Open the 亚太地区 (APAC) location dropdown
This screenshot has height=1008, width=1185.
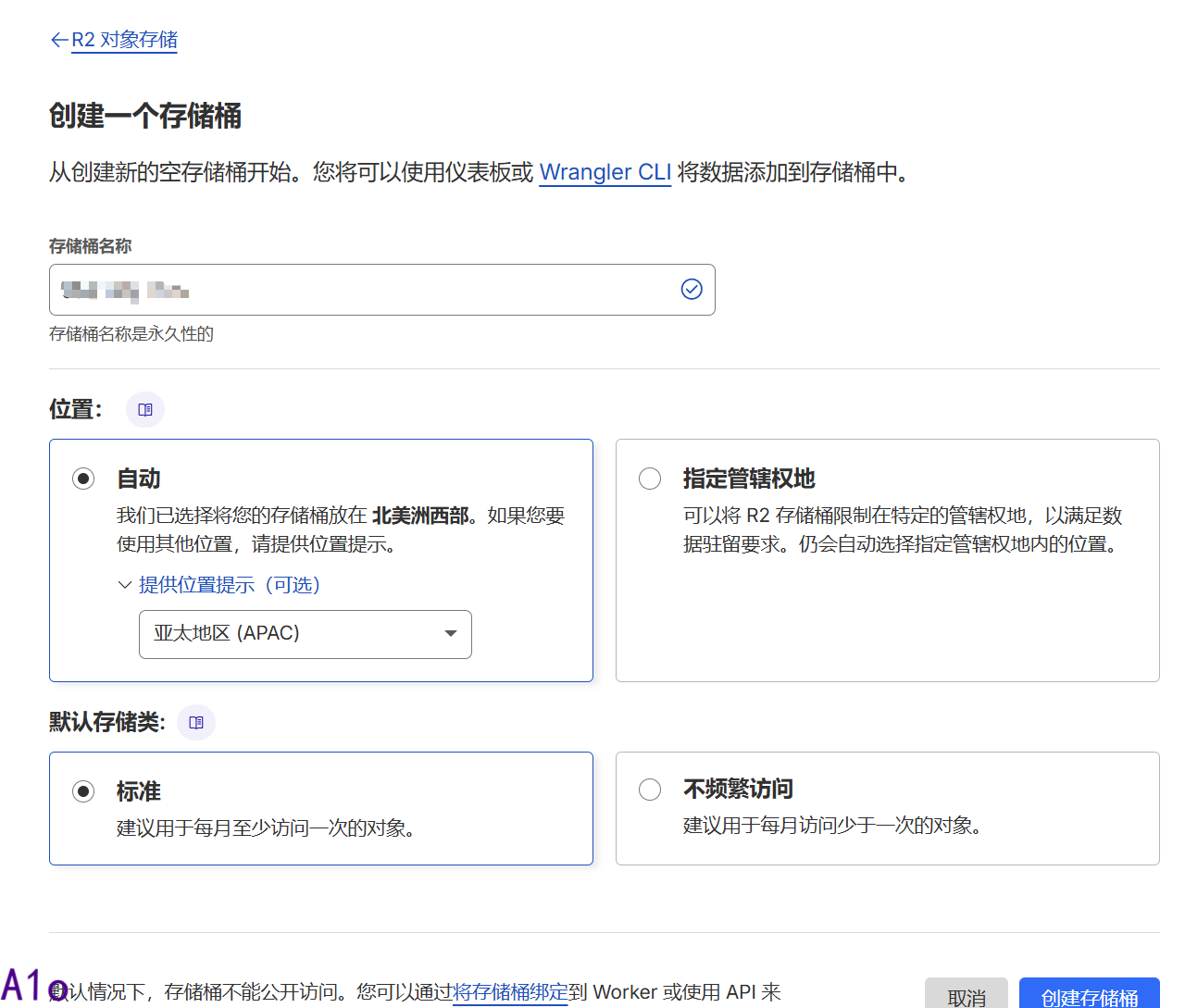tap(305, 634)
